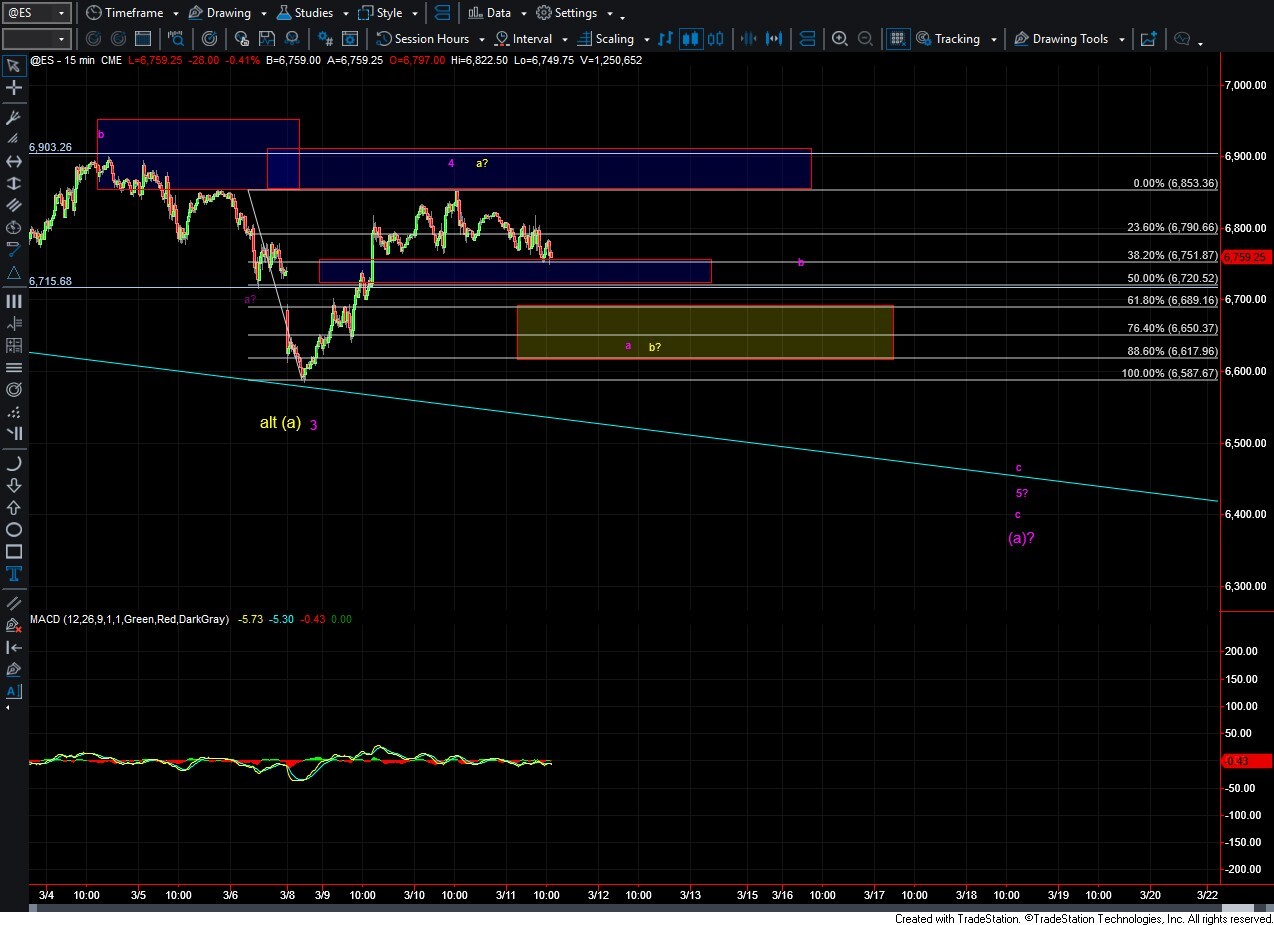The height and width of the screenshot is (925, 1274).
Task: Expand the Scaling dropdown arrow
Action: [645, 40]
